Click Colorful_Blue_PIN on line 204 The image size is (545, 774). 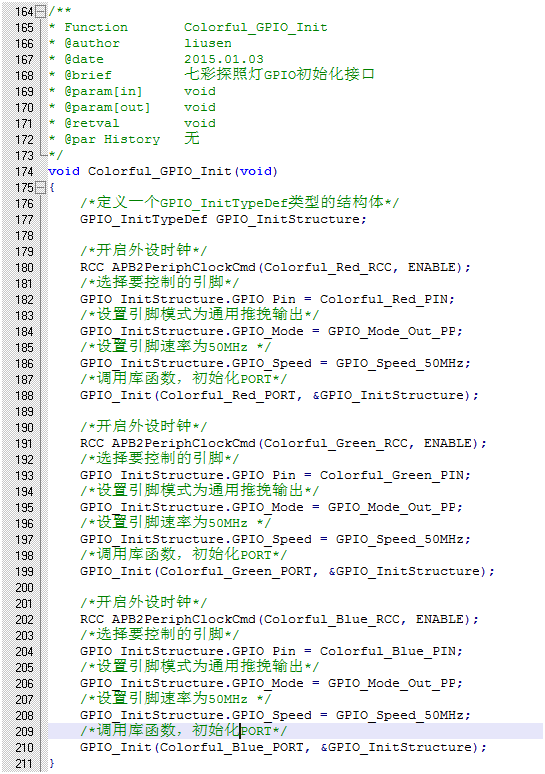(x=389, y=651)
